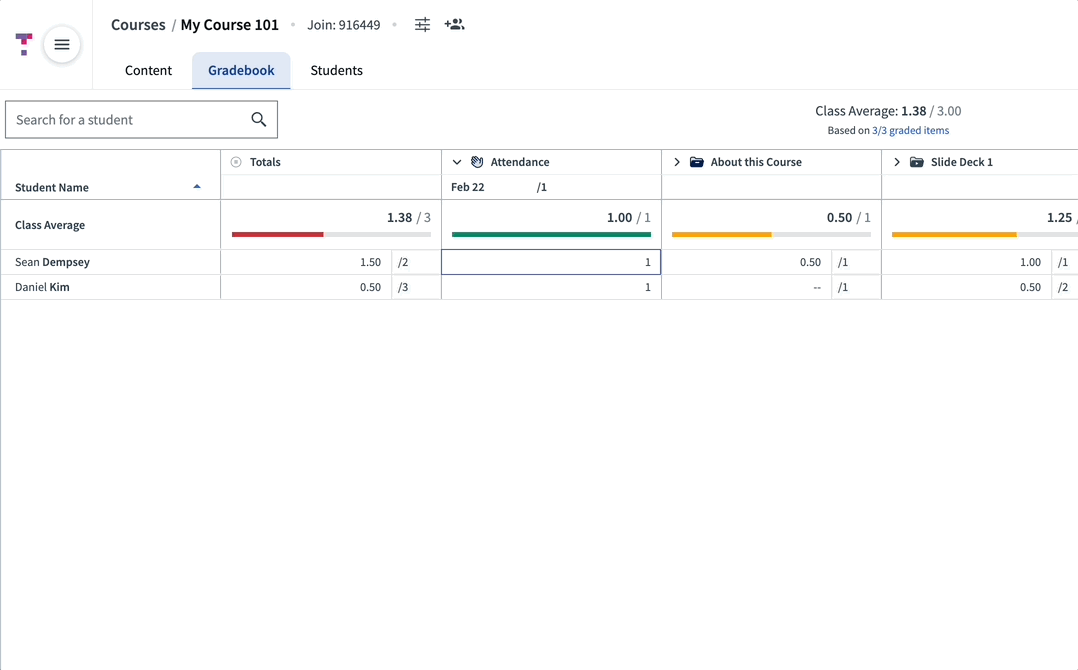Expand the About this Course column
1078x670 pixels.
[x=676, y=162]
